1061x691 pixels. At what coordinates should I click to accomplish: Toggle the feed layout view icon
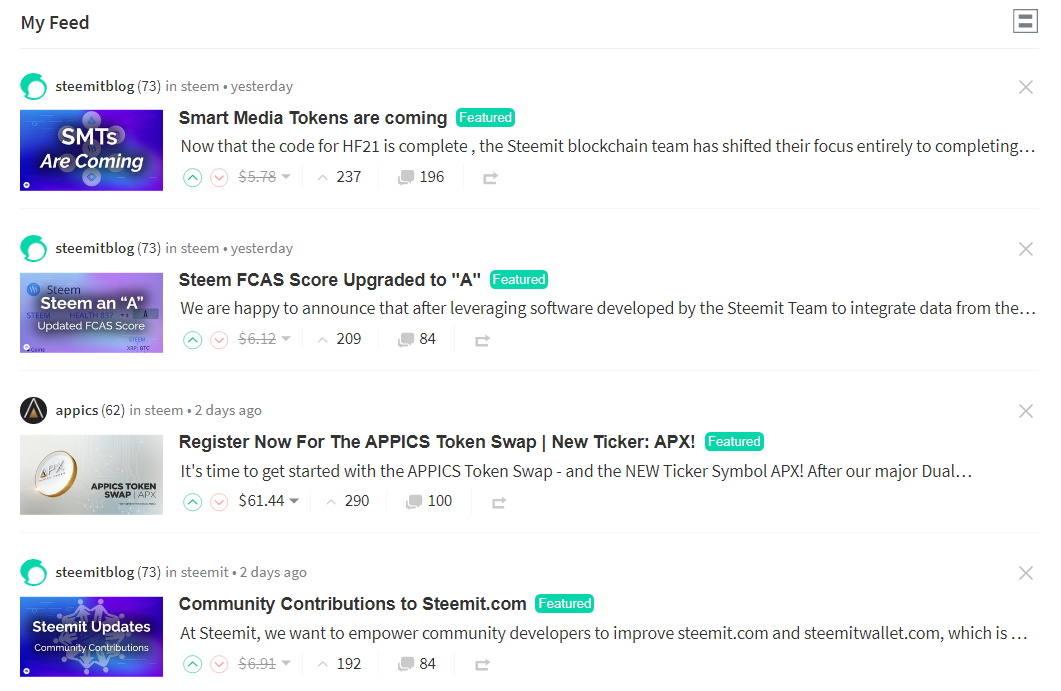[x=1025, y=21]
